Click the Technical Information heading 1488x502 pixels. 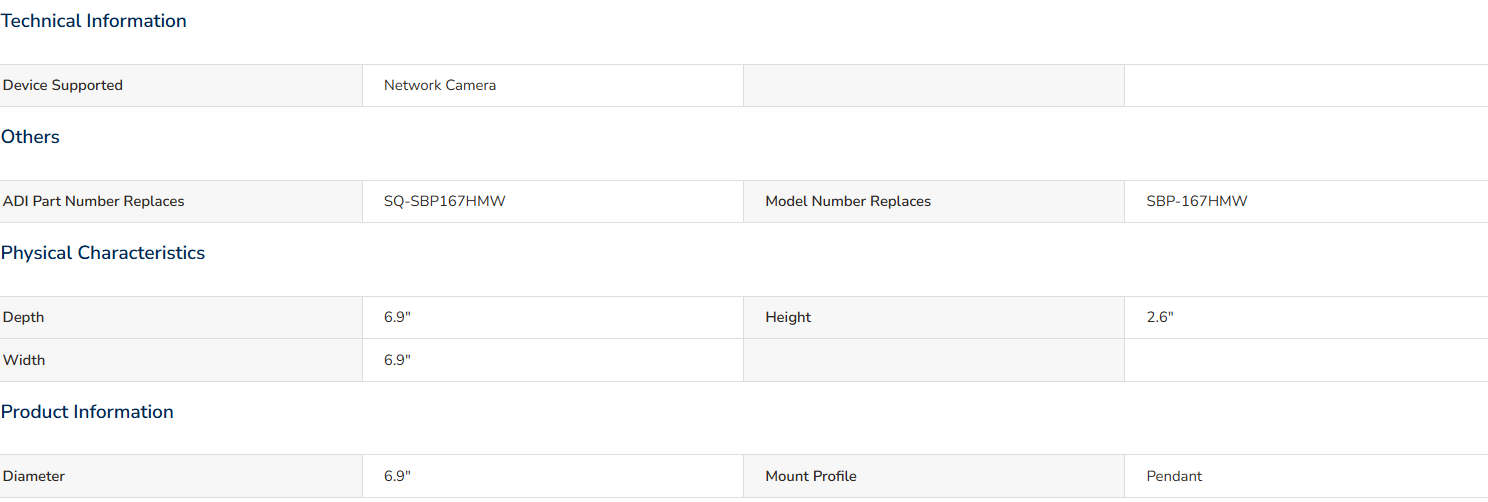pyautogui.click(x=94, y=21)
